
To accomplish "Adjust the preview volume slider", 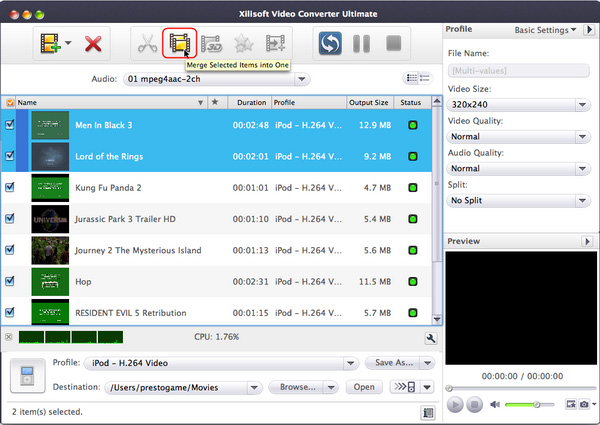I will click(x=520, y=404).
